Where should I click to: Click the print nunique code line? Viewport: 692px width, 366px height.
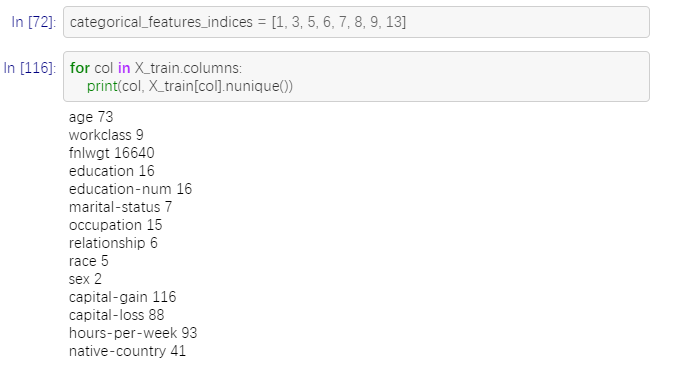coord(190,86)
